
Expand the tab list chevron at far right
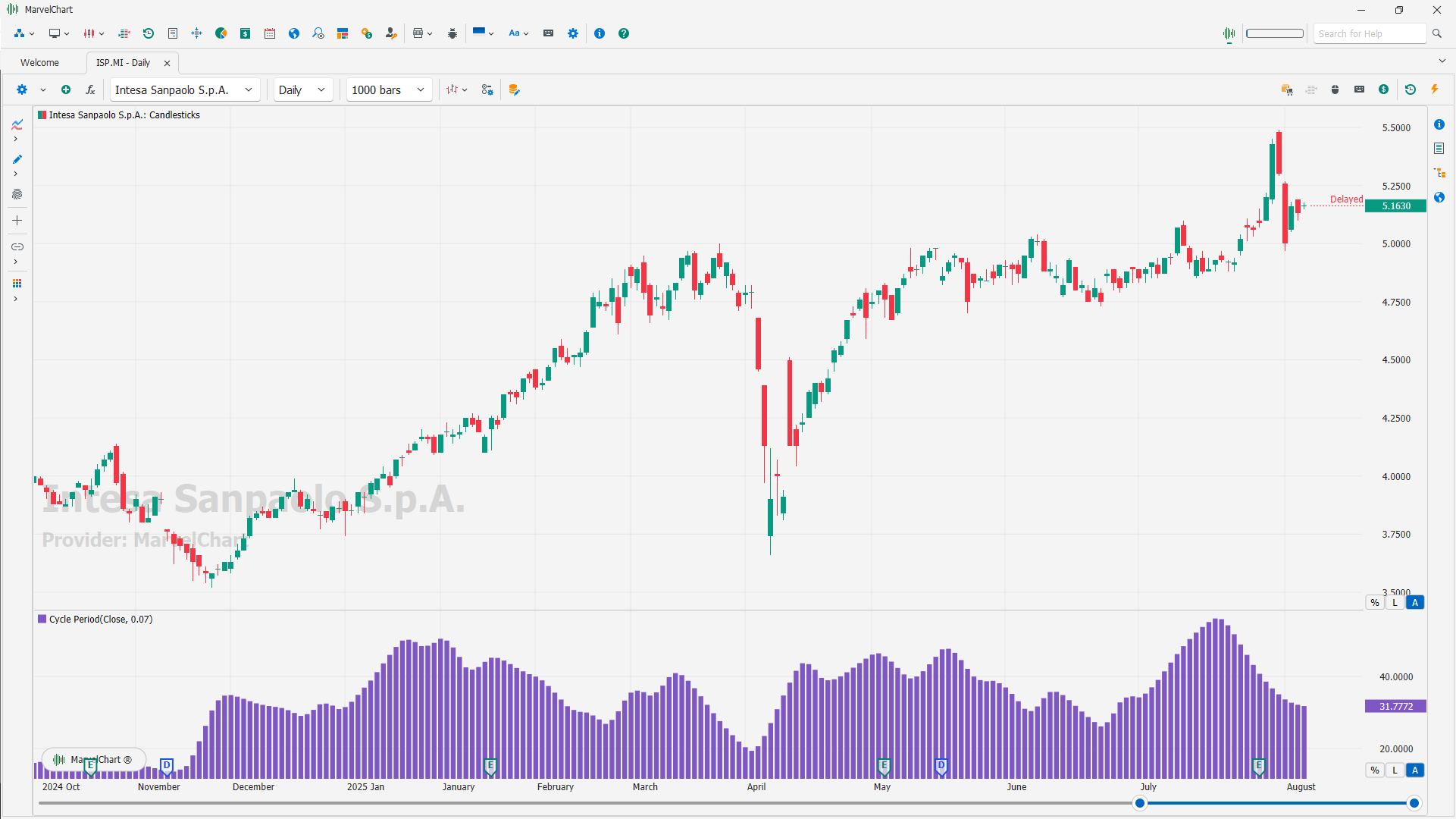1442,61
